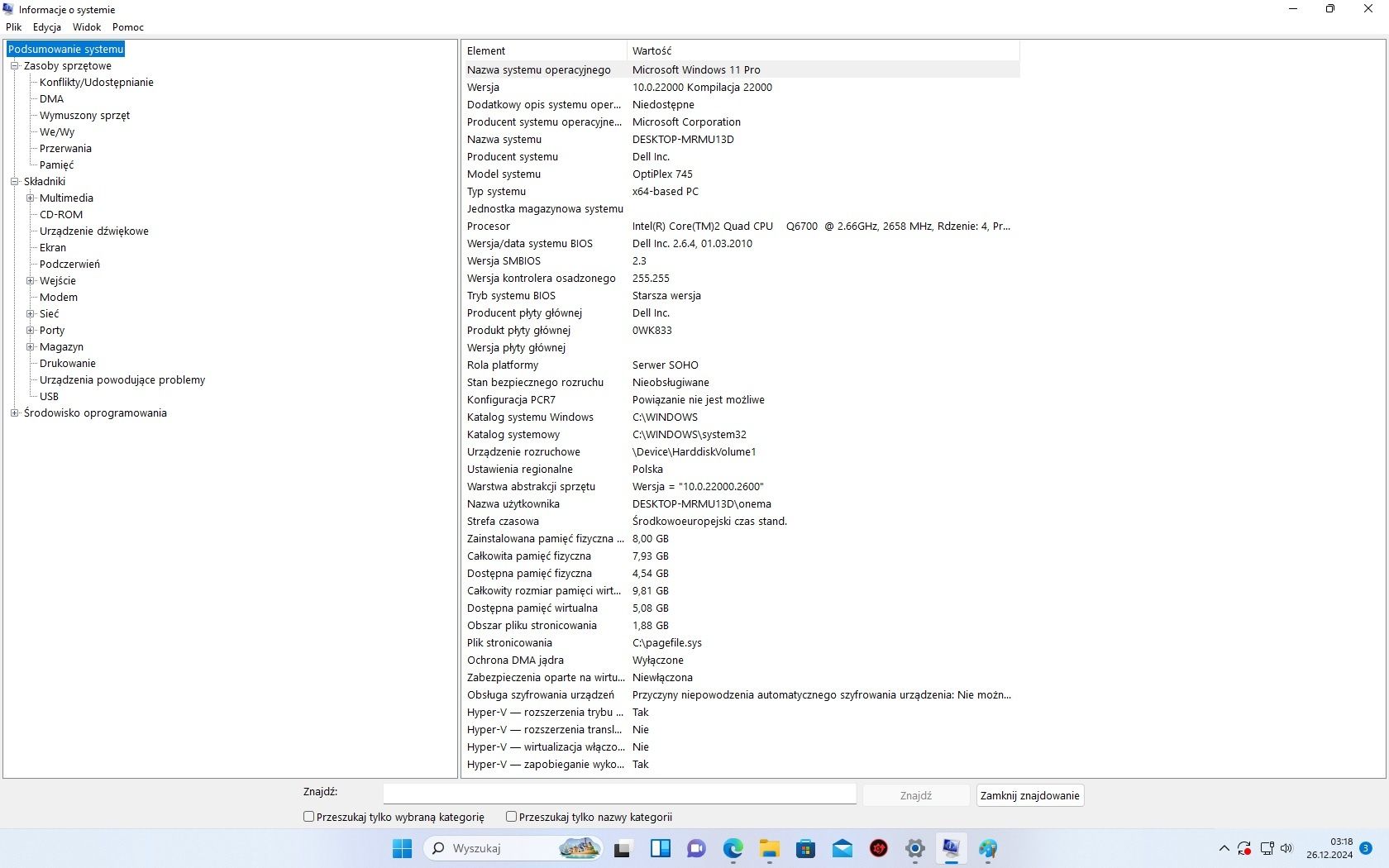Viewport: 1389px width, 868px height.
Task: Select Wersja/data systemu BIOS row
Action: point(741,243)
